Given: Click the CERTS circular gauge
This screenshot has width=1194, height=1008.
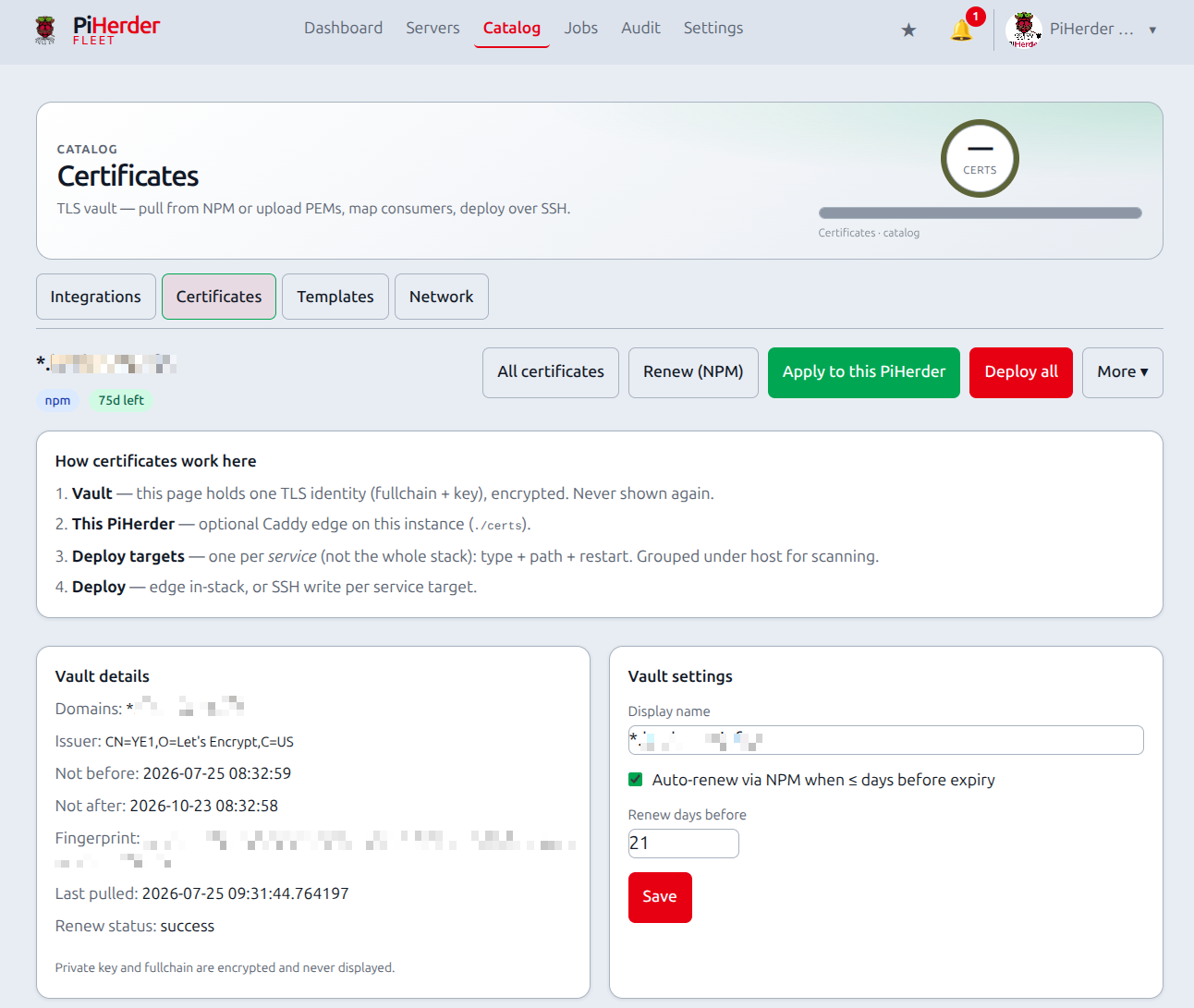Looking at the screenshot, I should pyautogui.click(x=980, y=159).
